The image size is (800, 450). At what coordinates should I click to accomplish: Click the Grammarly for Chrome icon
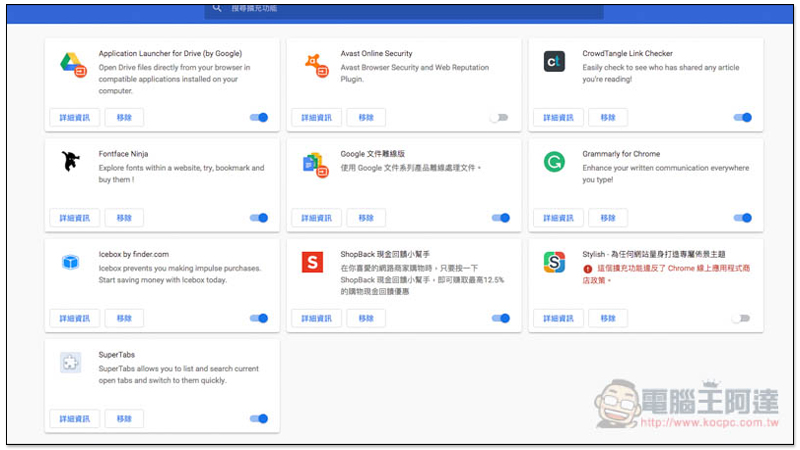click(554, 162)
